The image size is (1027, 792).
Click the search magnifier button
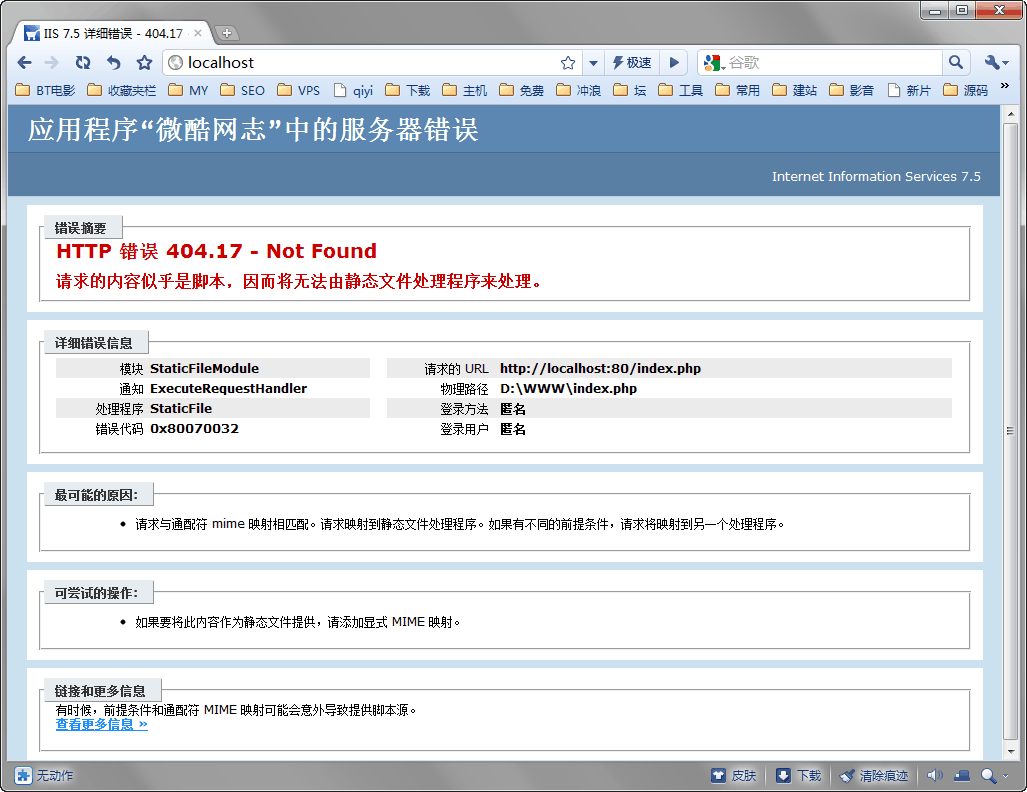(x=956, y=63)
